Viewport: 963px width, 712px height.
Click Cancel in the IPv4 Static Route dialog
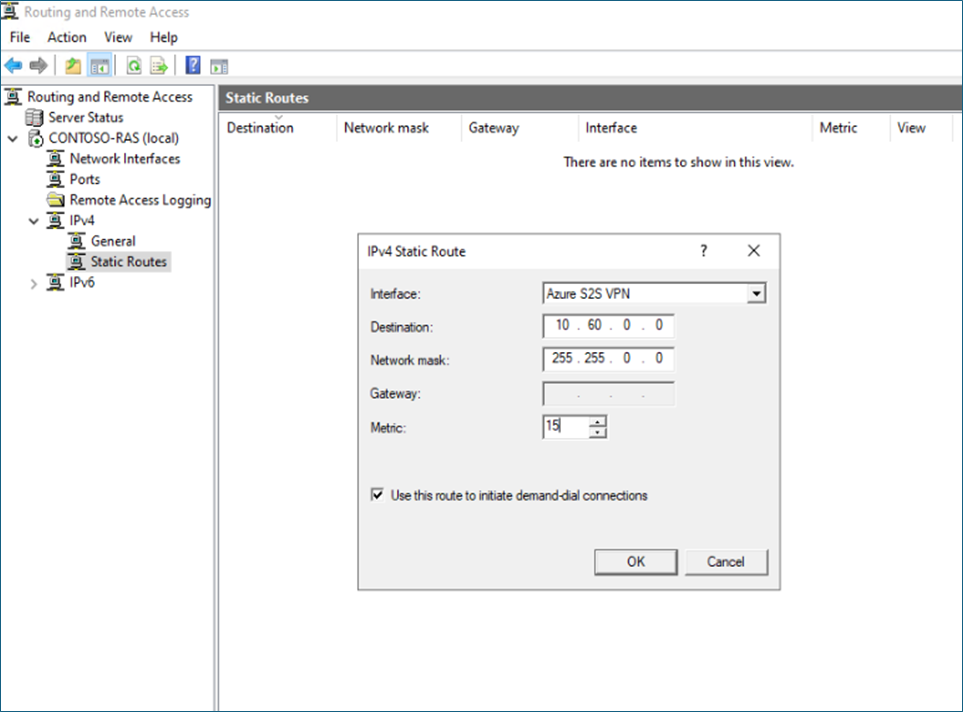coord(726,561)
